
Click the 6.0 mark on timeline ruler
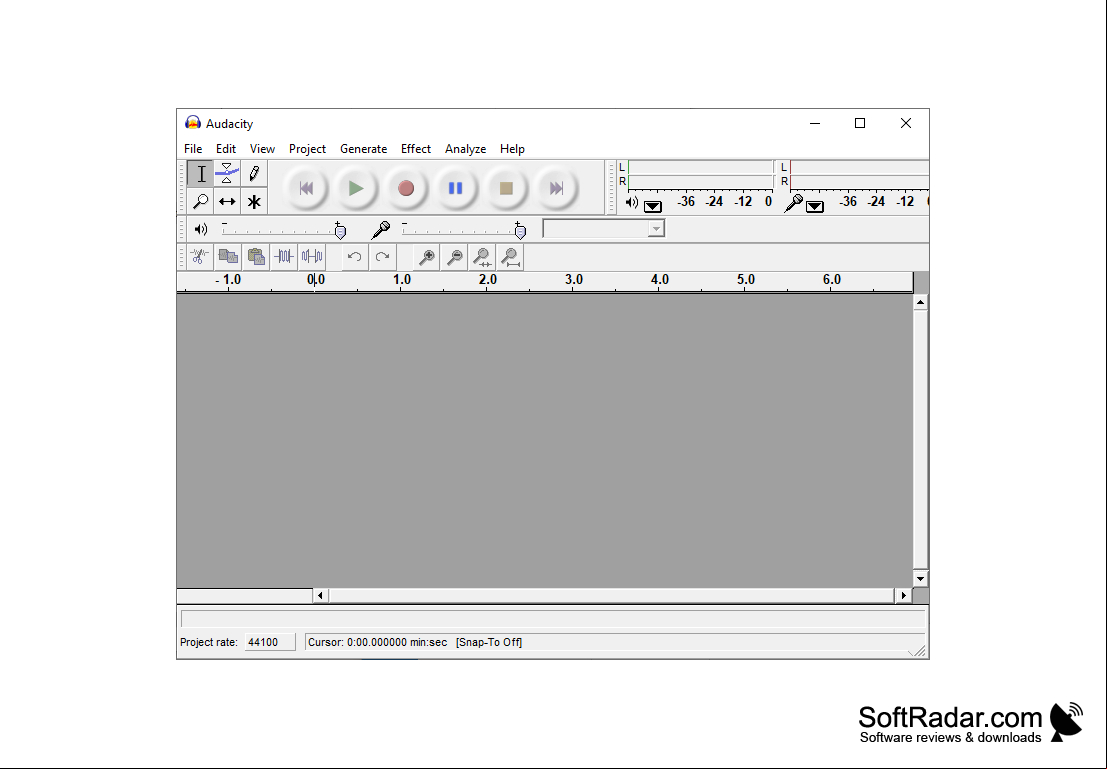(832, 280)
